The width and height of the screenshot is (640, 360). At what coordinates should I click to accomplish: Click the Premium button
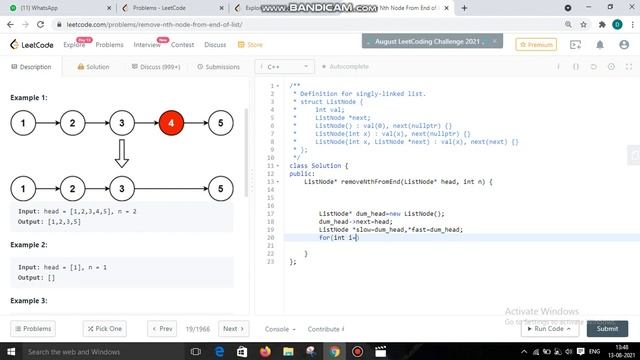tap(536, 44)
